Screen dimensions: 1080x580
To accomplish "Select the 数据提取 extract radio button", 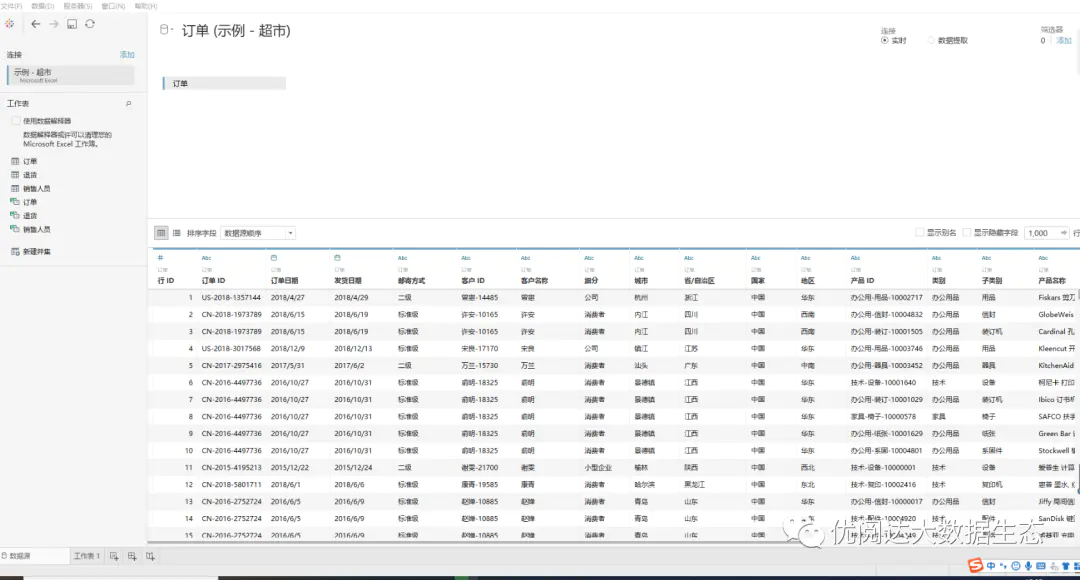I will 931,41.
